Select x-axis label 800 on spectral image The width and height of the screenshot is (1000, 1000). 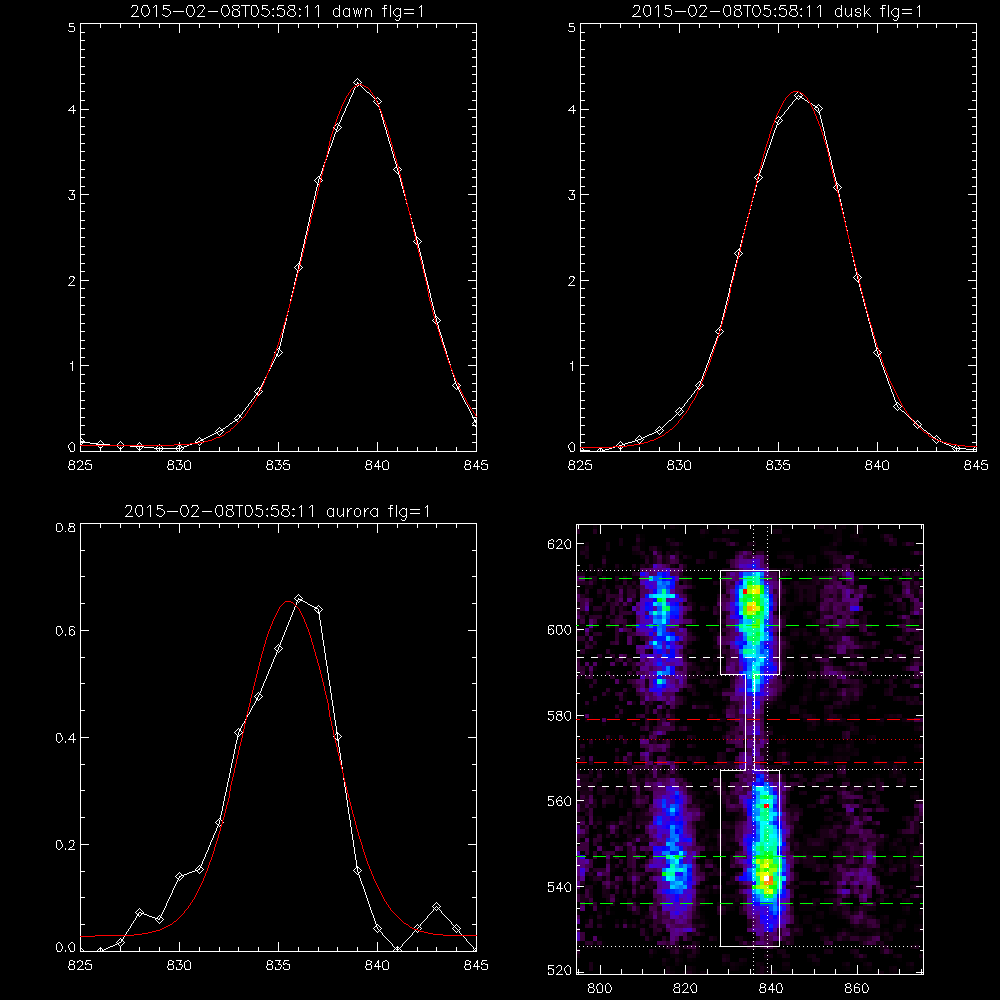pos(599,989)
